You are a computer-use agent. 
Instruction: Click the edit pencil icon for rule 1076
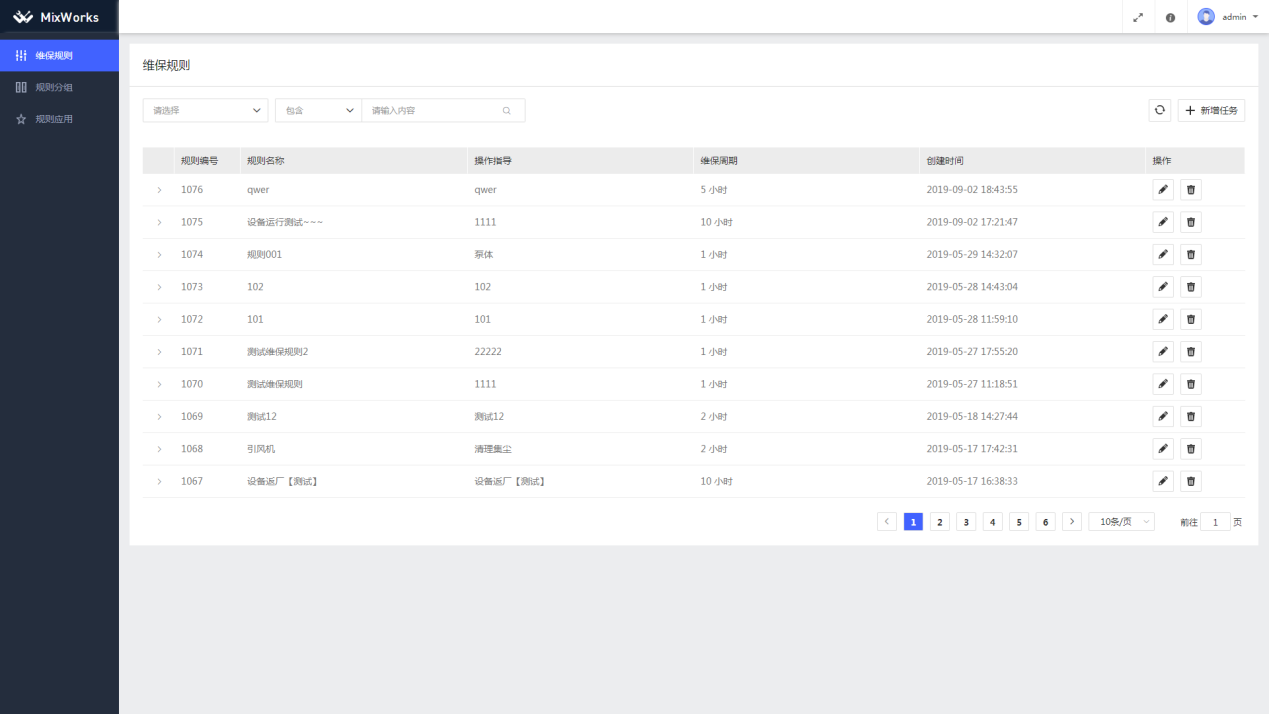(x=1162, y=190)
